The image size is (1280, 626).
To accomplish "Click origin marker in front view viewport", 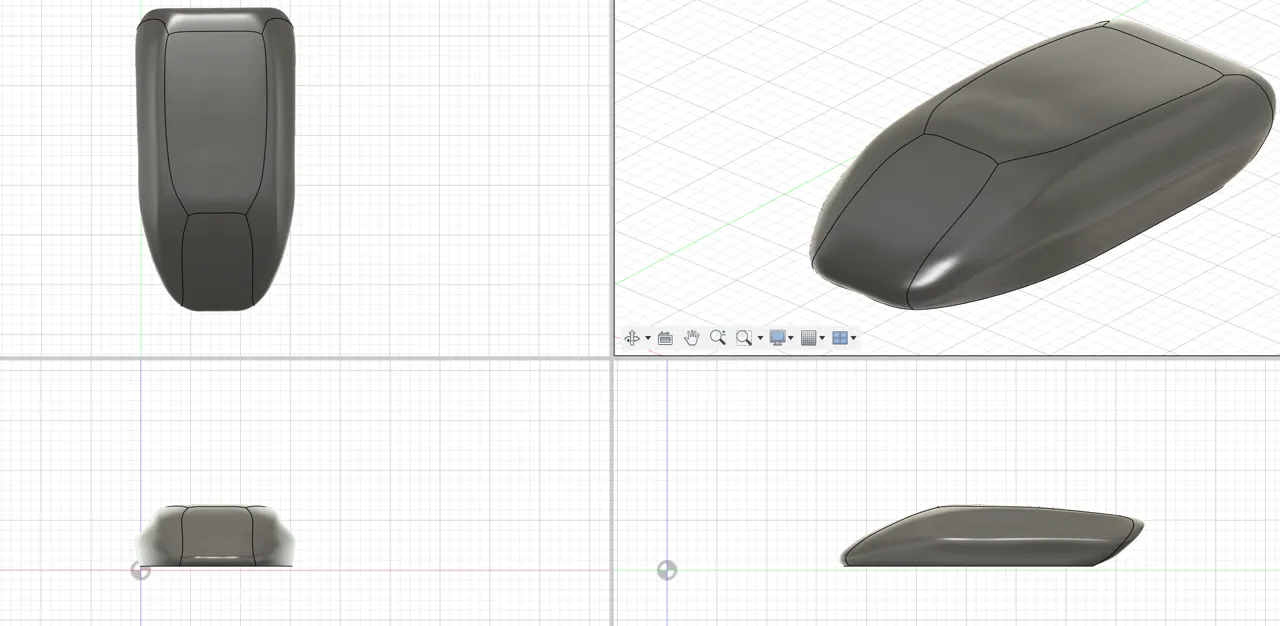I will [x=141, y=570].
